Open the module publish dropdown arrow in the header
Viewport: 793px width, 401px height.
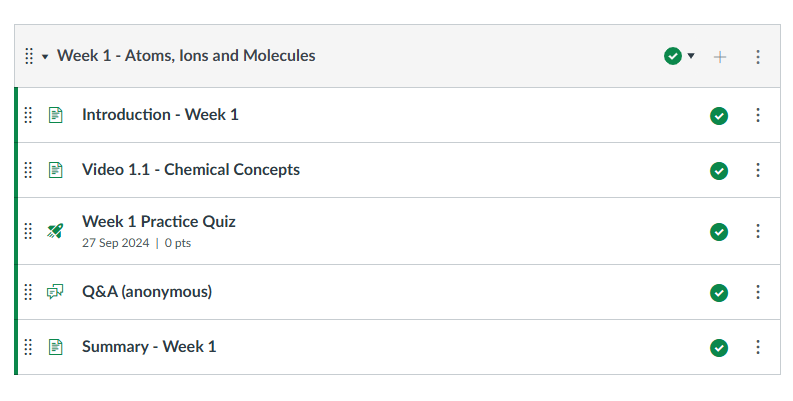(x=691, y=56)
